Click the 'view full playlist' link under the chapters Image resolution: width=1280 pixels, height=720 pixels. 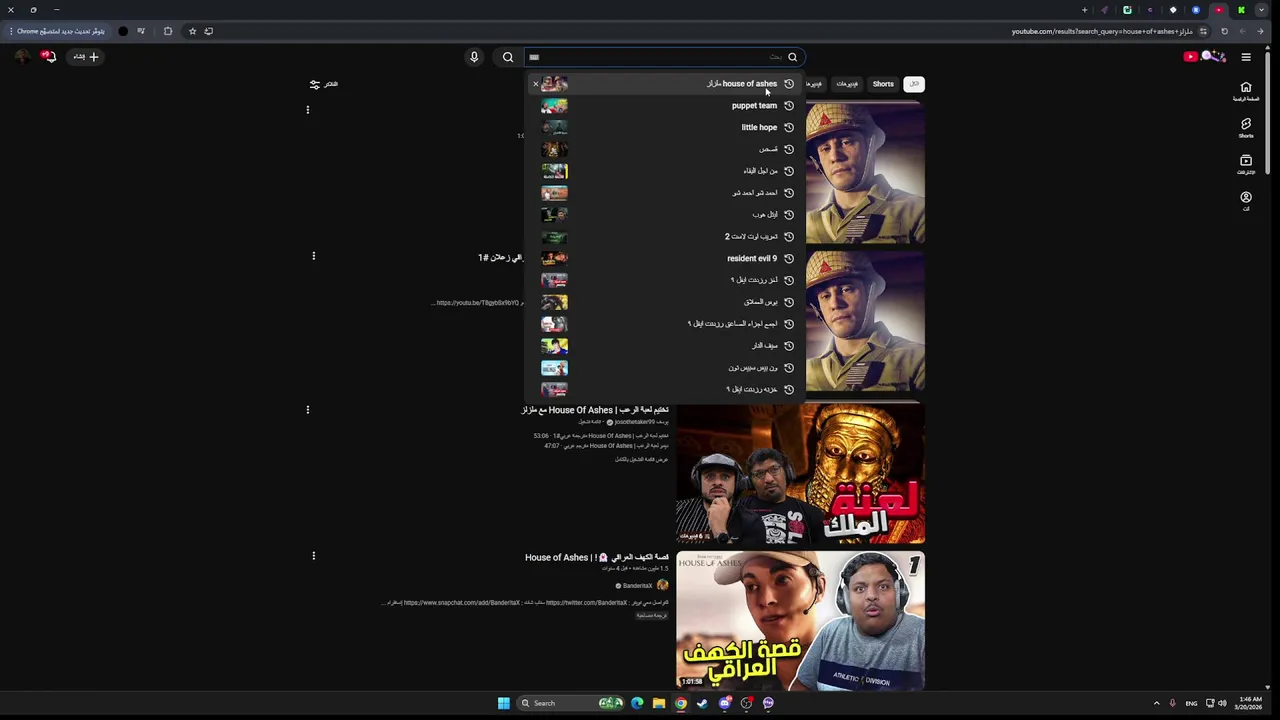tap(641, 459)
